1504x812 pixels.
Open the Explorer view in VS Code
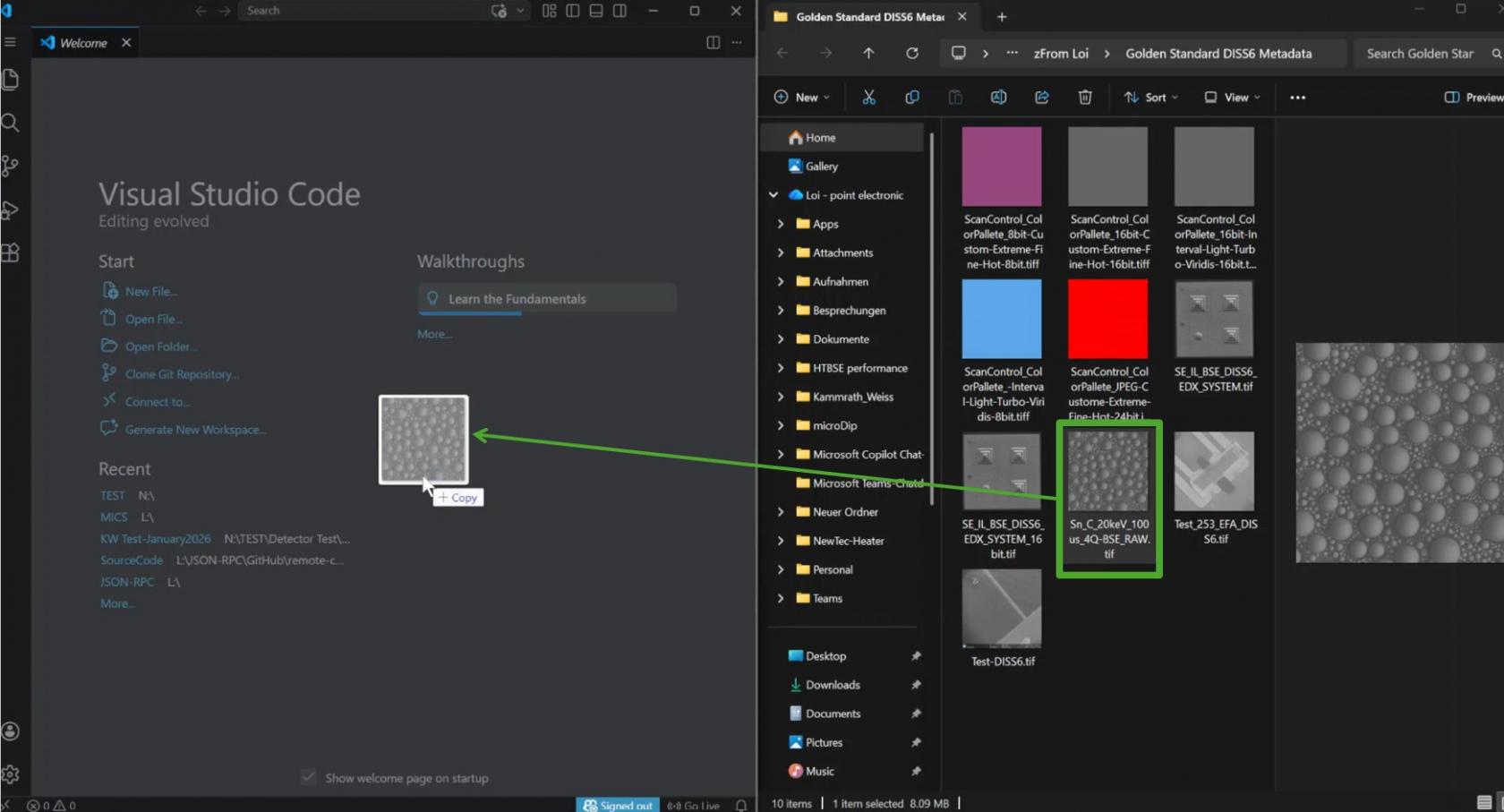11,80
